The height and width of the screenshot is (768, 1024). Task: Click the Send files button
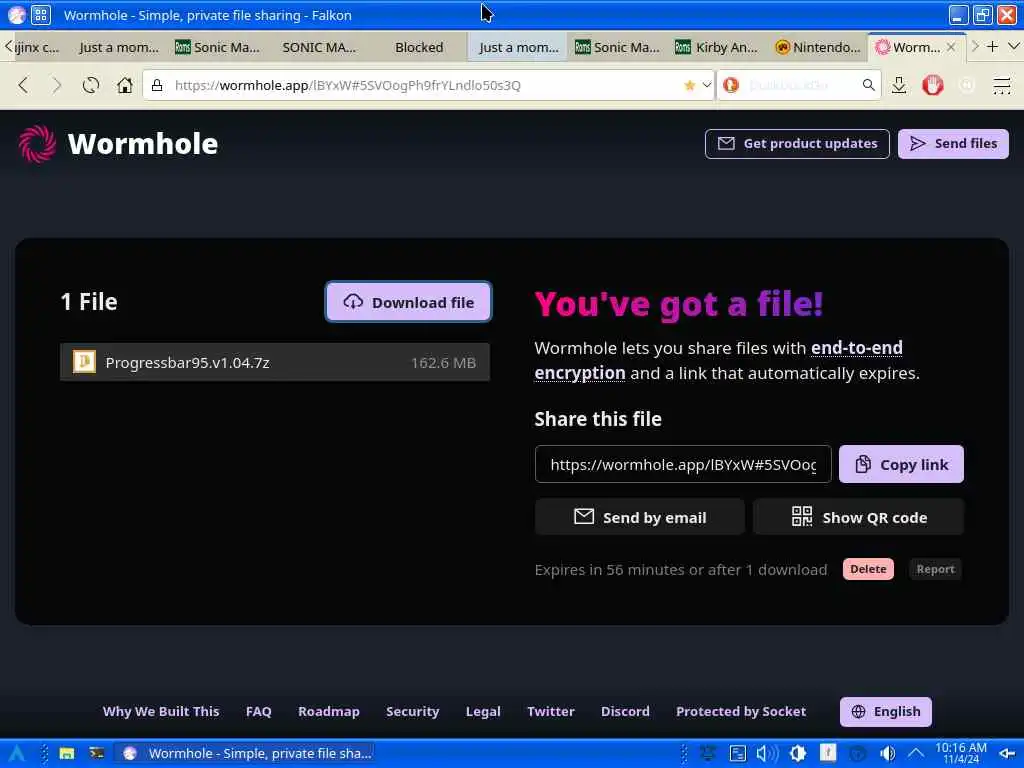tap(953, 144)
